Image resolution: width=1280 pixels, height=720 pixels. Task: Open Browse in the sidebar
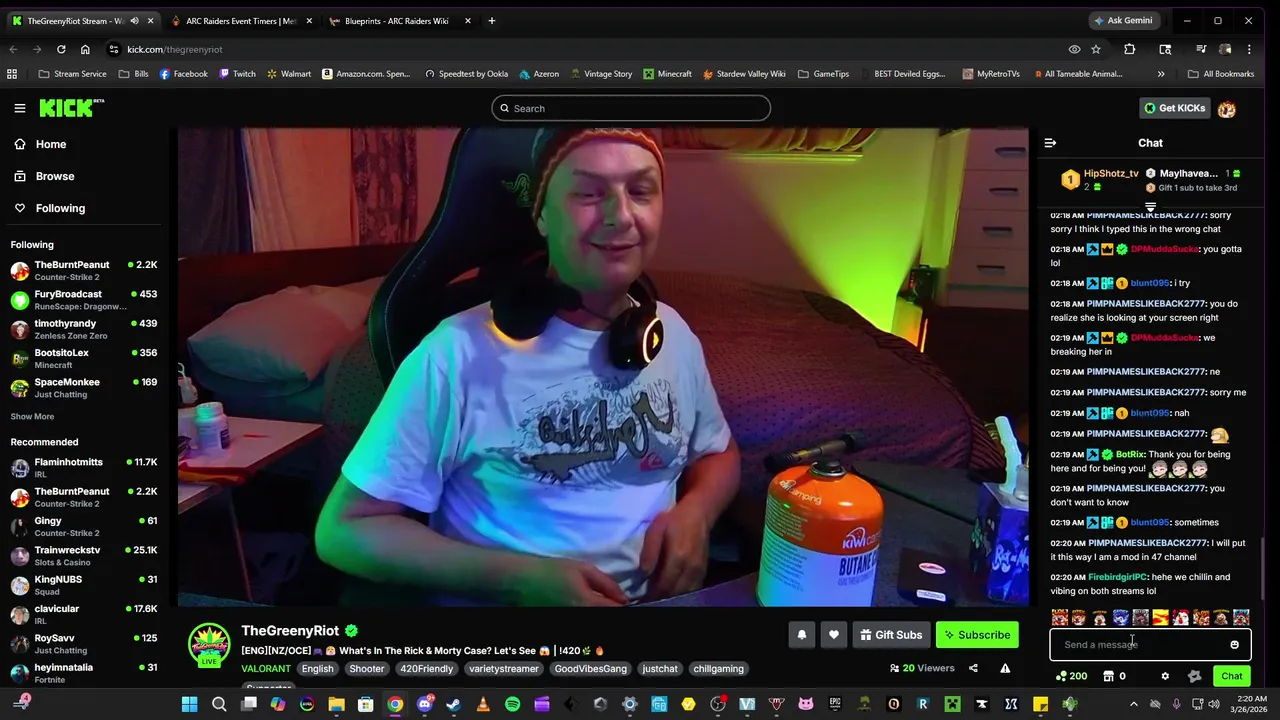click(43, 176)
